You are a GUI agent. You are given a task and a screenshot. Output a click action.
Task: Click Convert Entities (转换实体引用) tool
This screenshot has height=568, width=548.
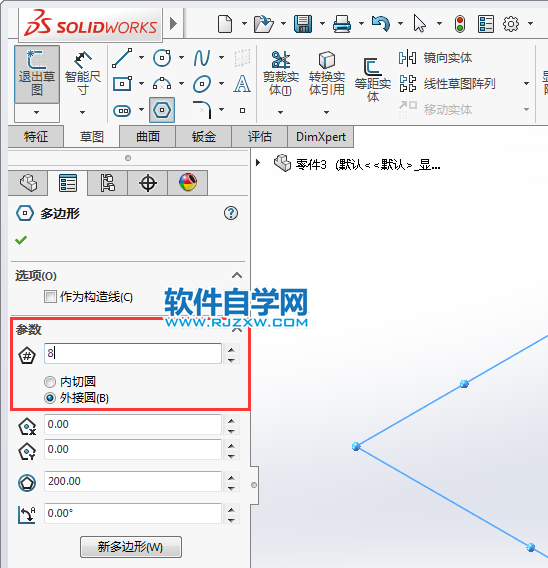coord(327,74)
